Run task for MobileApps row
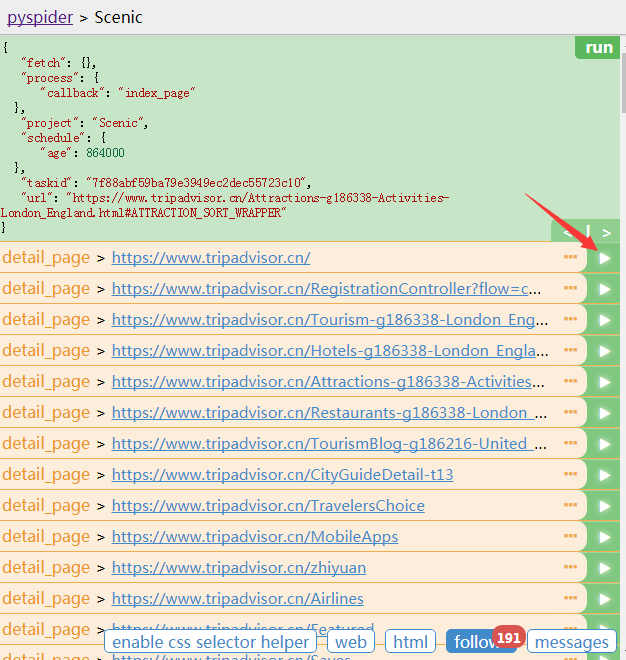The width and height of the screenshot is (626, 660). [x=605, y=537]
